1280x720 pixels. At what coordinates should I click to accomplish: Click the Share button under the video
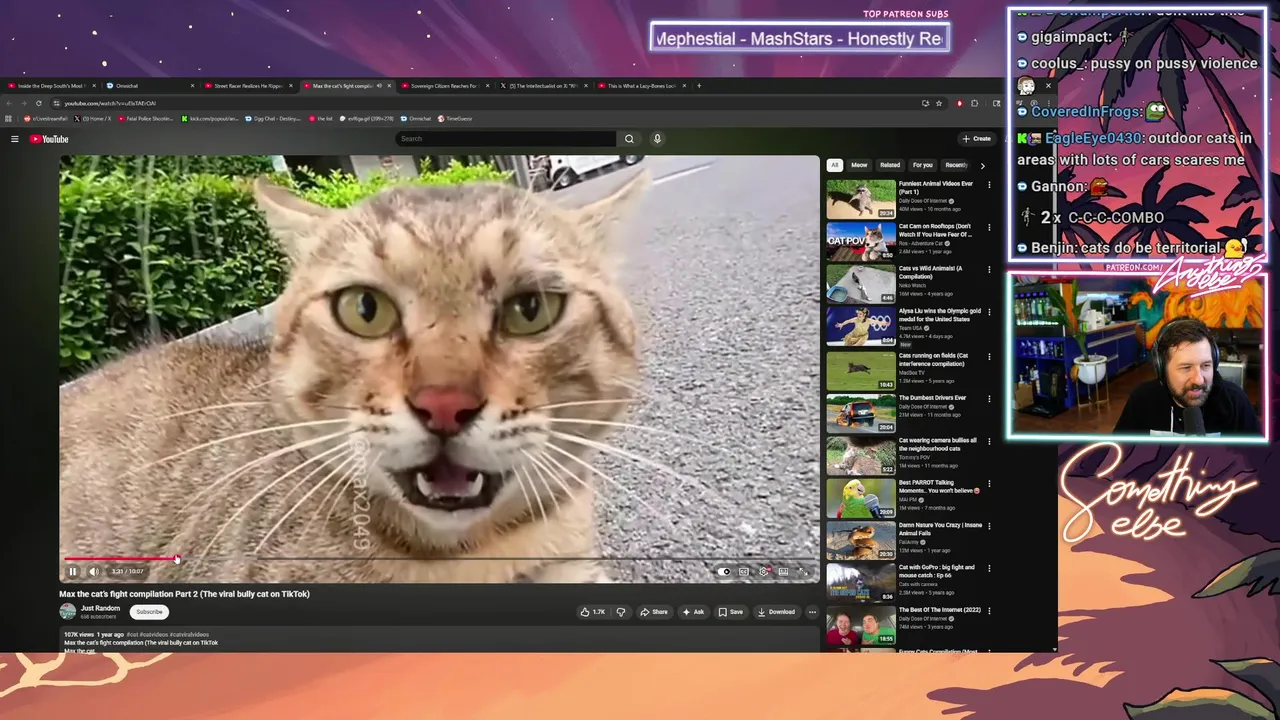point(654,612)
